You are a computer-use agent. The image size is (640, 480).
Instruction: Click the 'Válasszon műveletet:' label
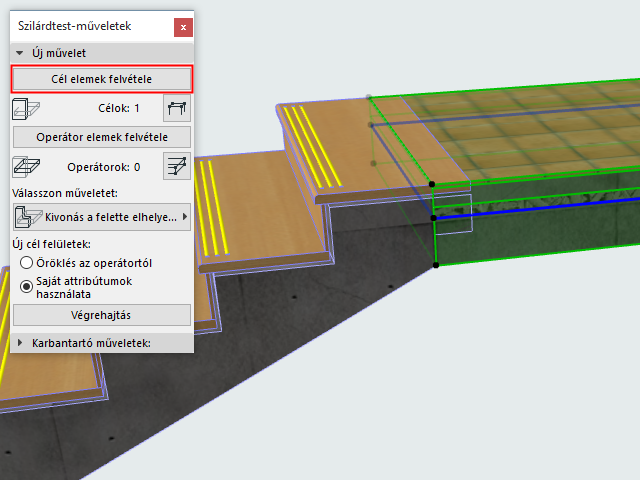65,193
